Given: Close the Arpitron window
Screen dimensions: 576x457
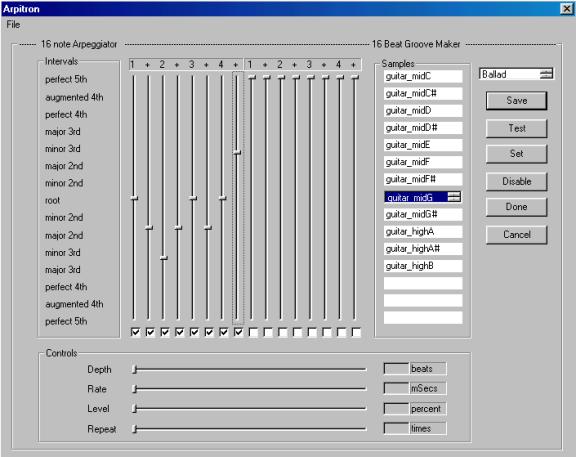Looking at the screenshot, I should (566, 8).
